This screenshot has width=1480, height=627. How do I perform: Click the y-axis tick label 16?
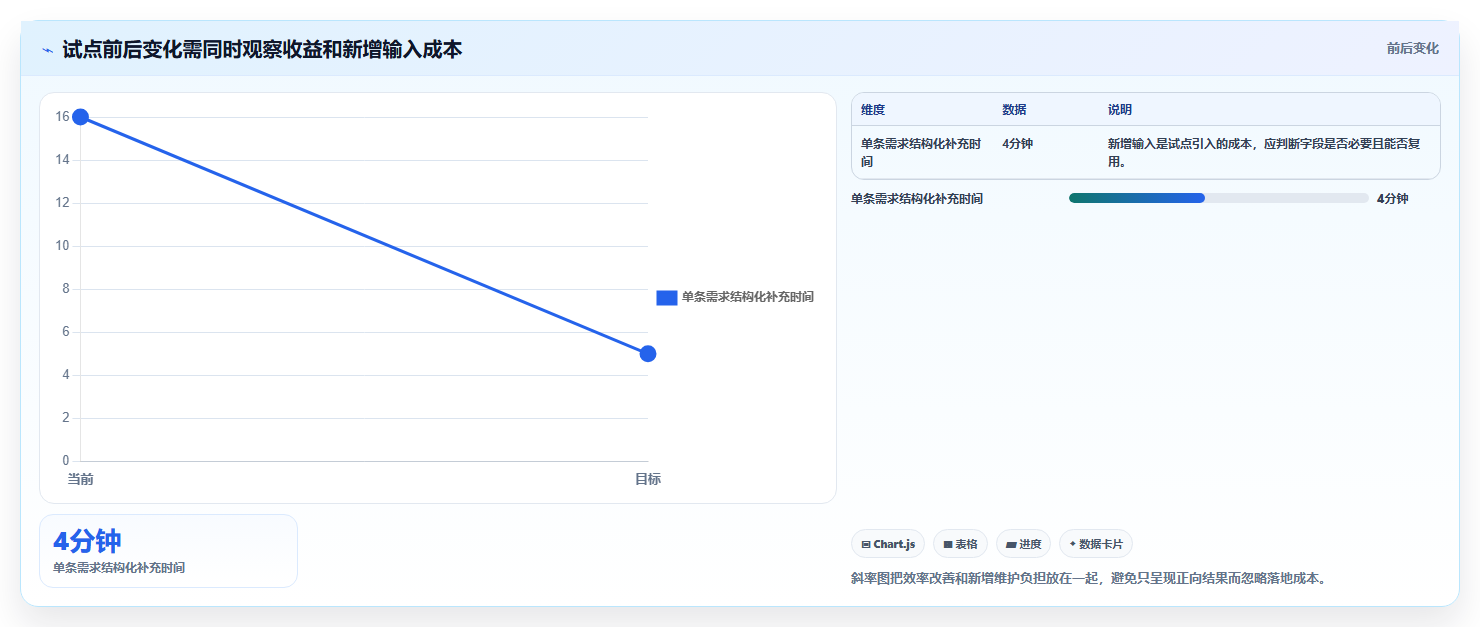(x=62, y=117)
